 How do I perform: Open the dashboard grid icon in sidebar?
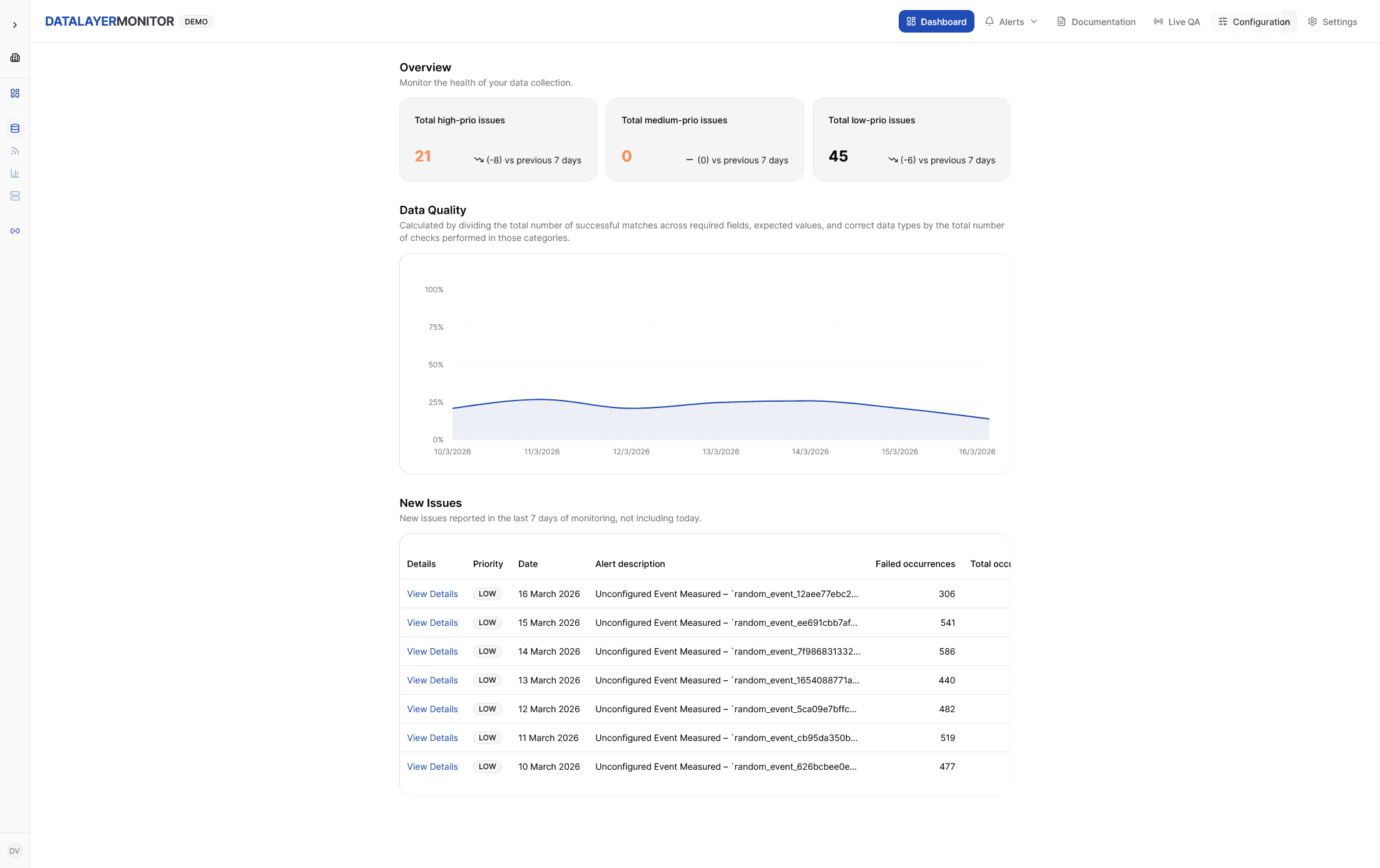coord(15,93)
